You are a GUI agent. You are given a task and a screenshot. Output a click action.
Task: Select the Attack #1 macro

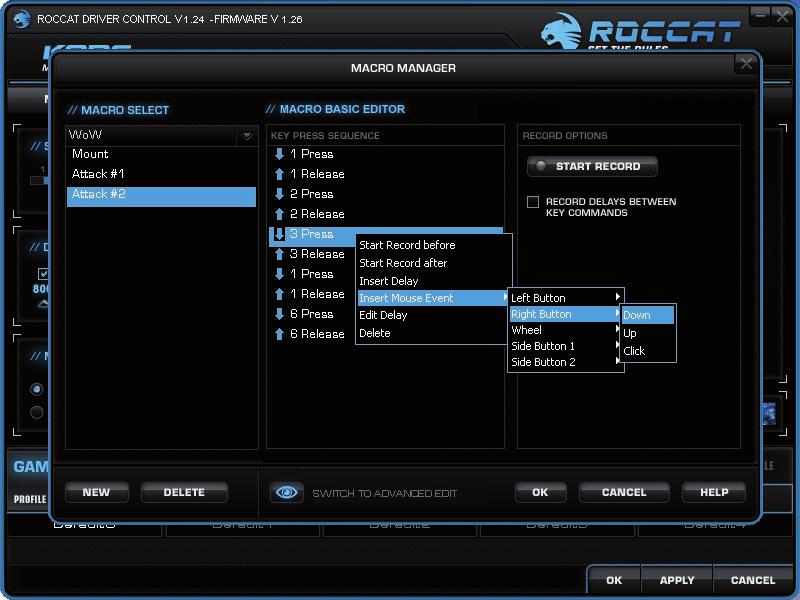161,174
